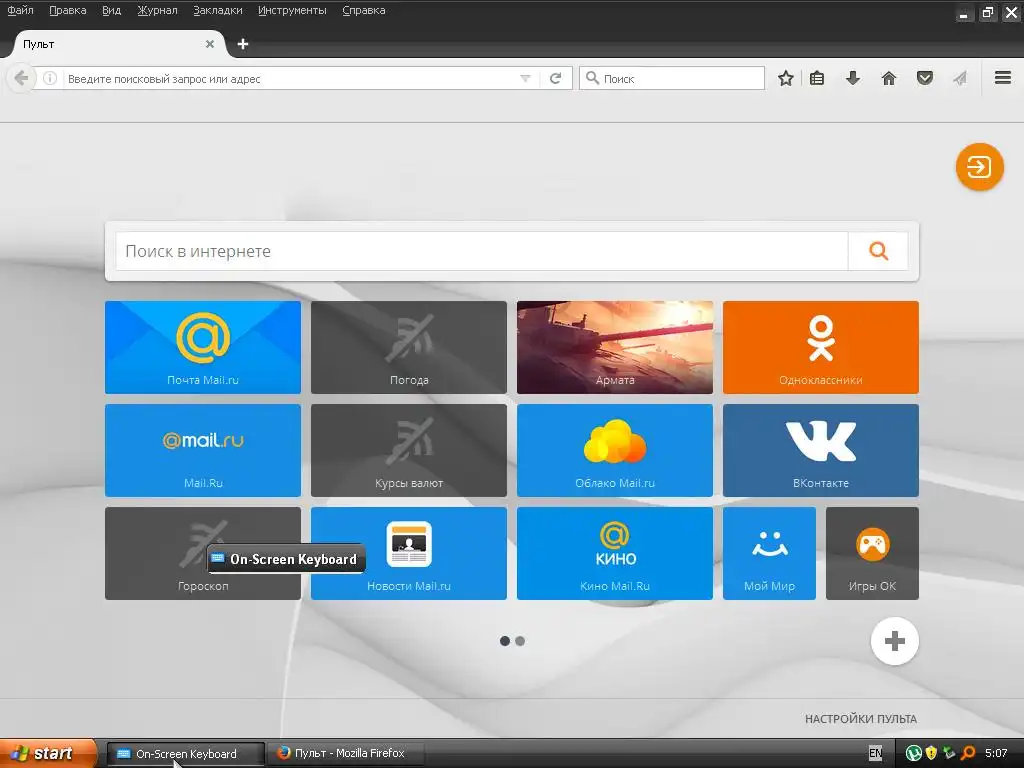Open the Игры ОК tile

click(x=872, y=554)
